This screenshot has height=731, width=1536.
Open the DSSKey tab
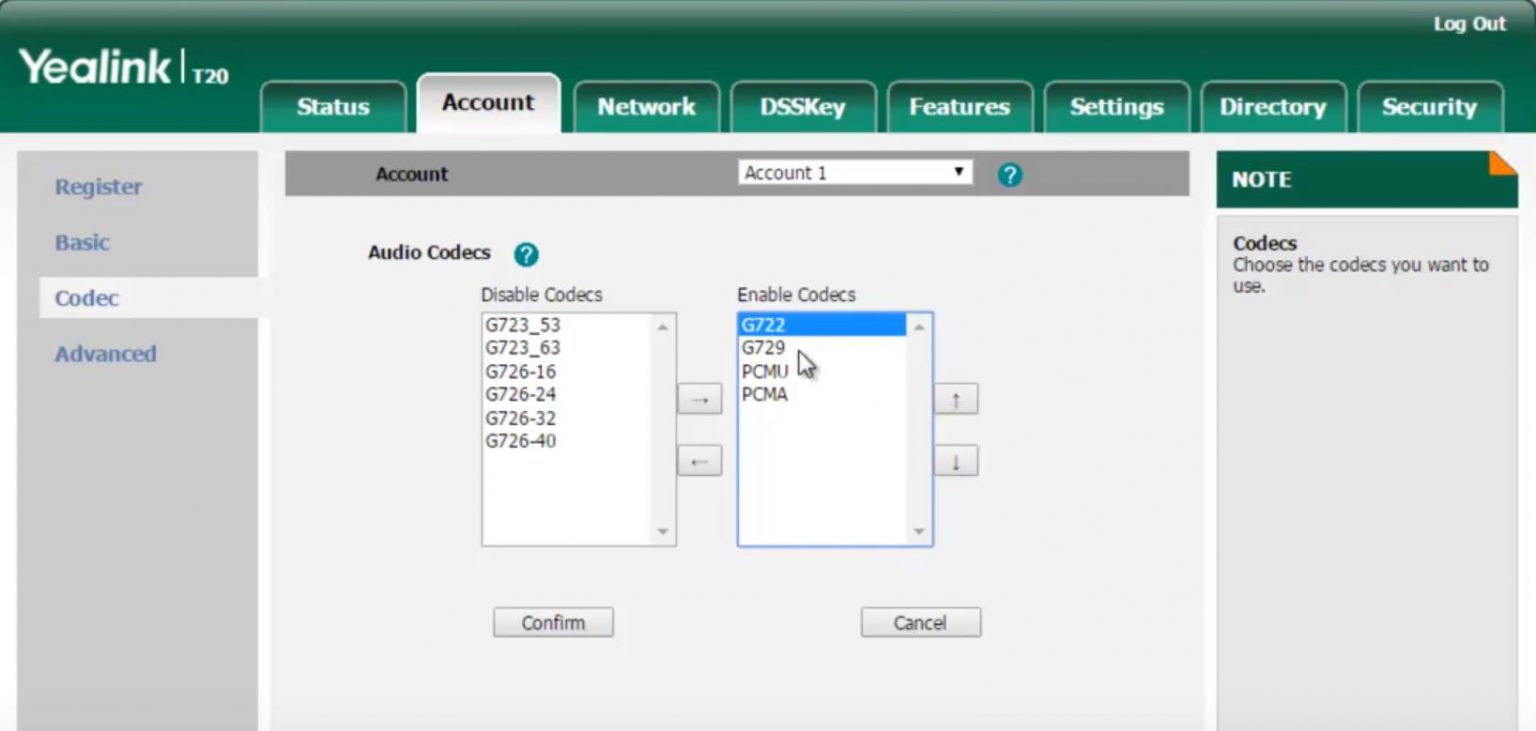[x=802, y=107]
